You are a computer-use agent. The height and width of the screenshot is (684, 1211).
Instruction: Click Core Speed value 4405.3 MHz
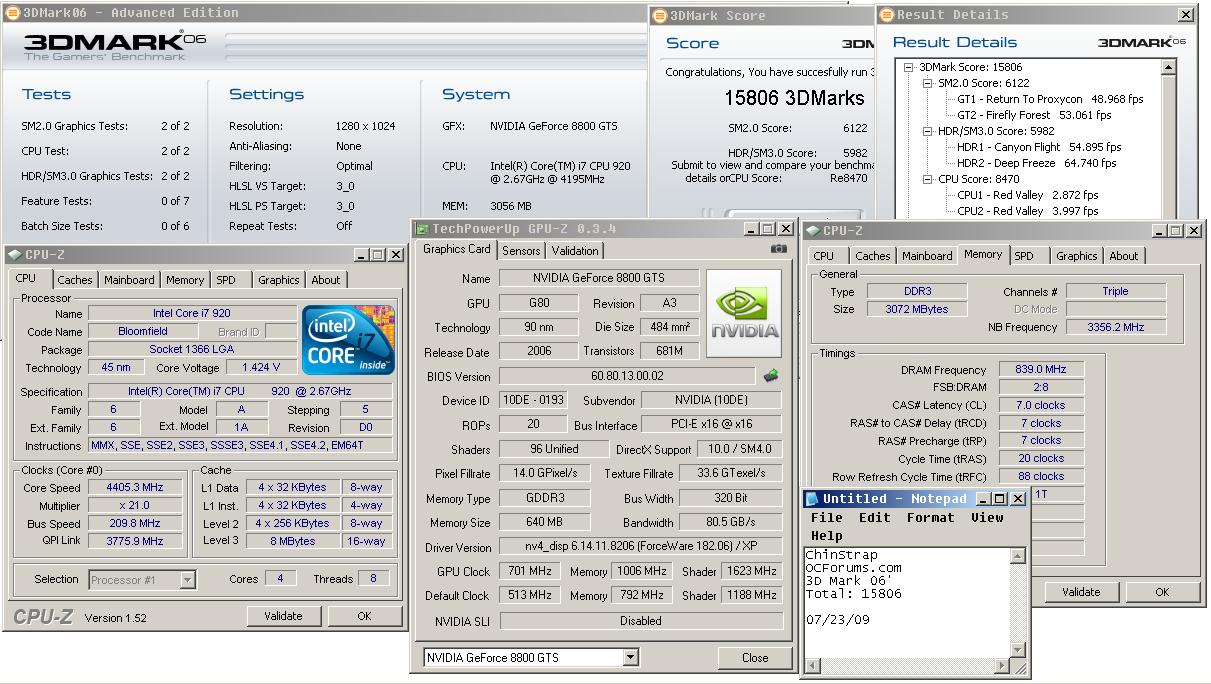[134, 488]
